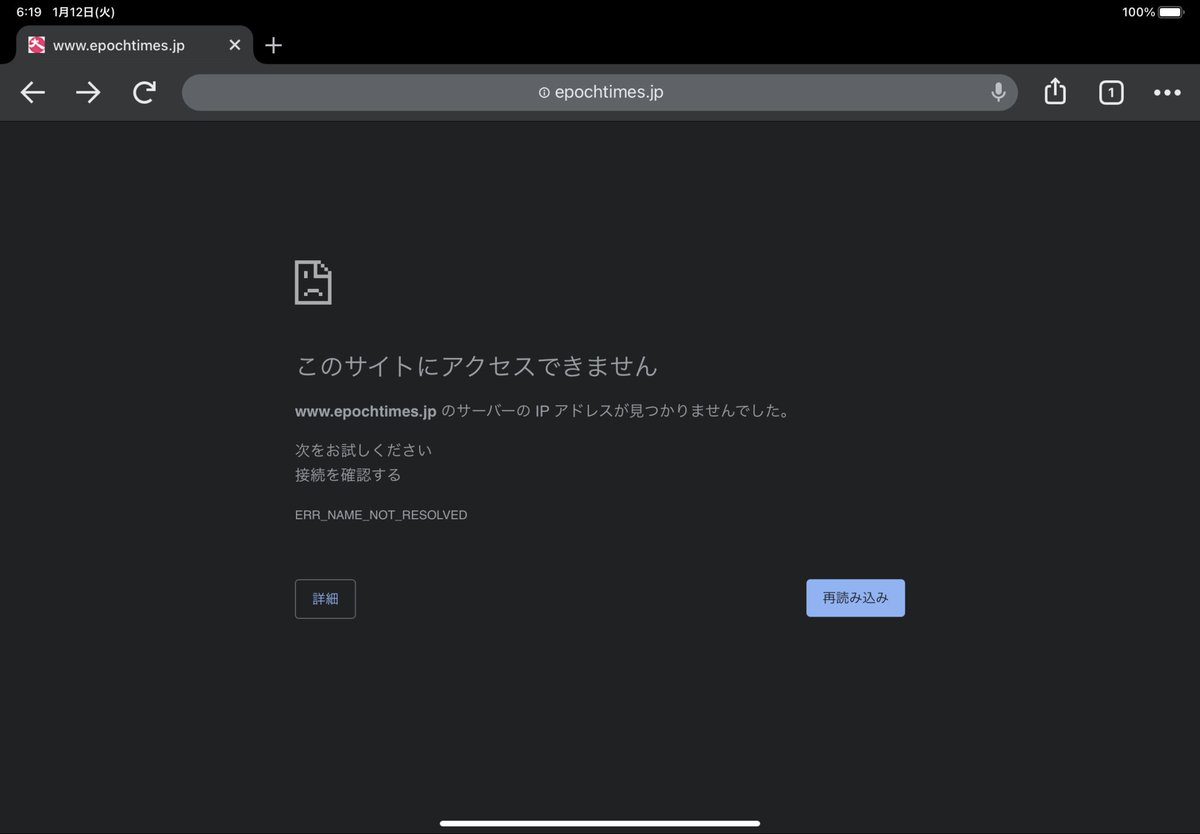Click the bold www.epochtimes.jp text in the error message
Image resolution: width=1200 pixels, height=834 pixels.
point(366,411)
